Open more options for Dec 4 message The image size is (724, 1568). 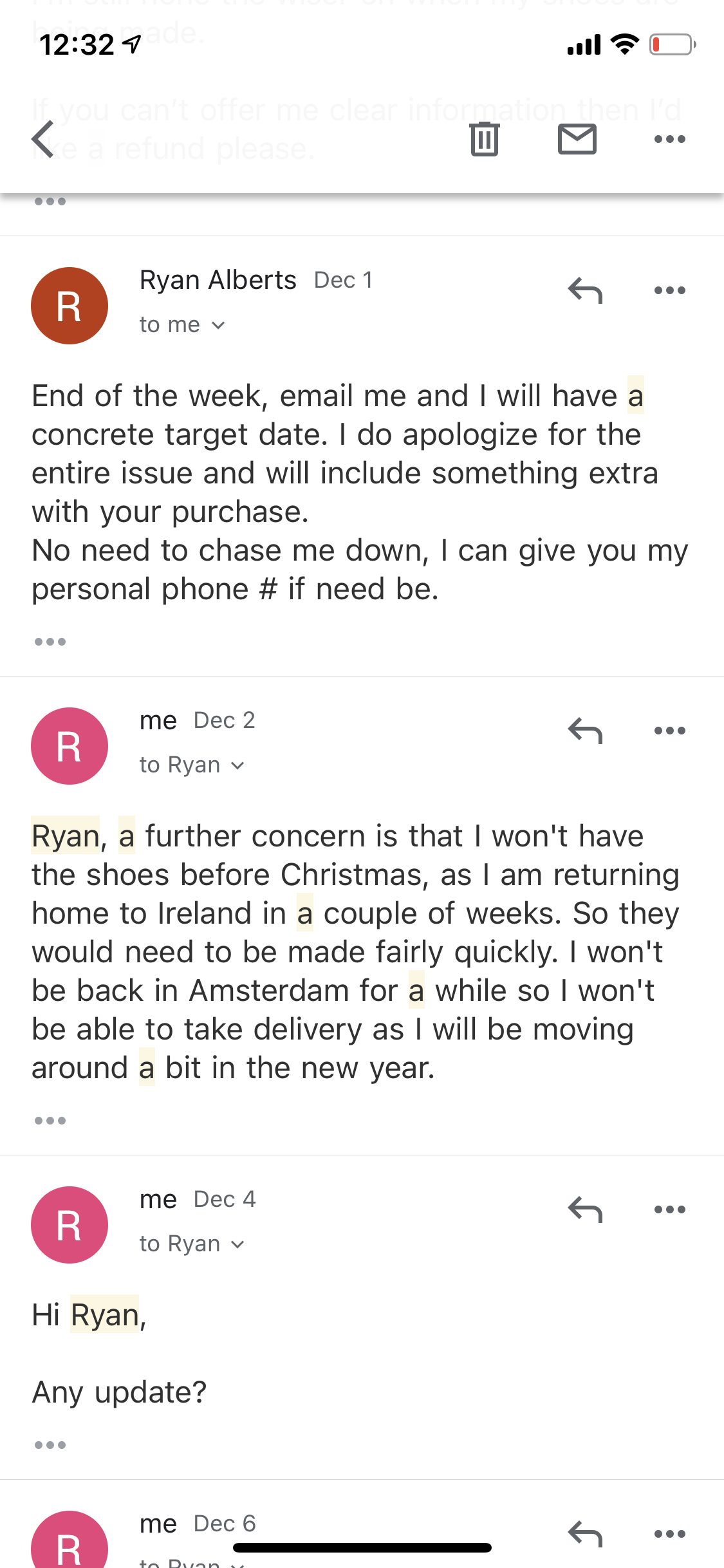pyautogui.click(x=669, y=1209)
